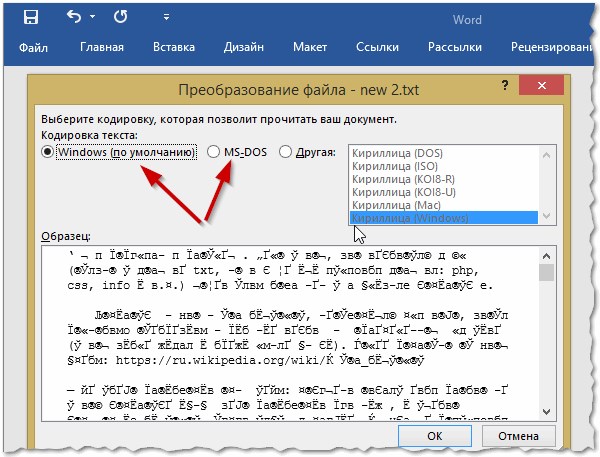Click sample preview scroll up arrow
Screen dimensions: 600x457
tap(546, 256)
